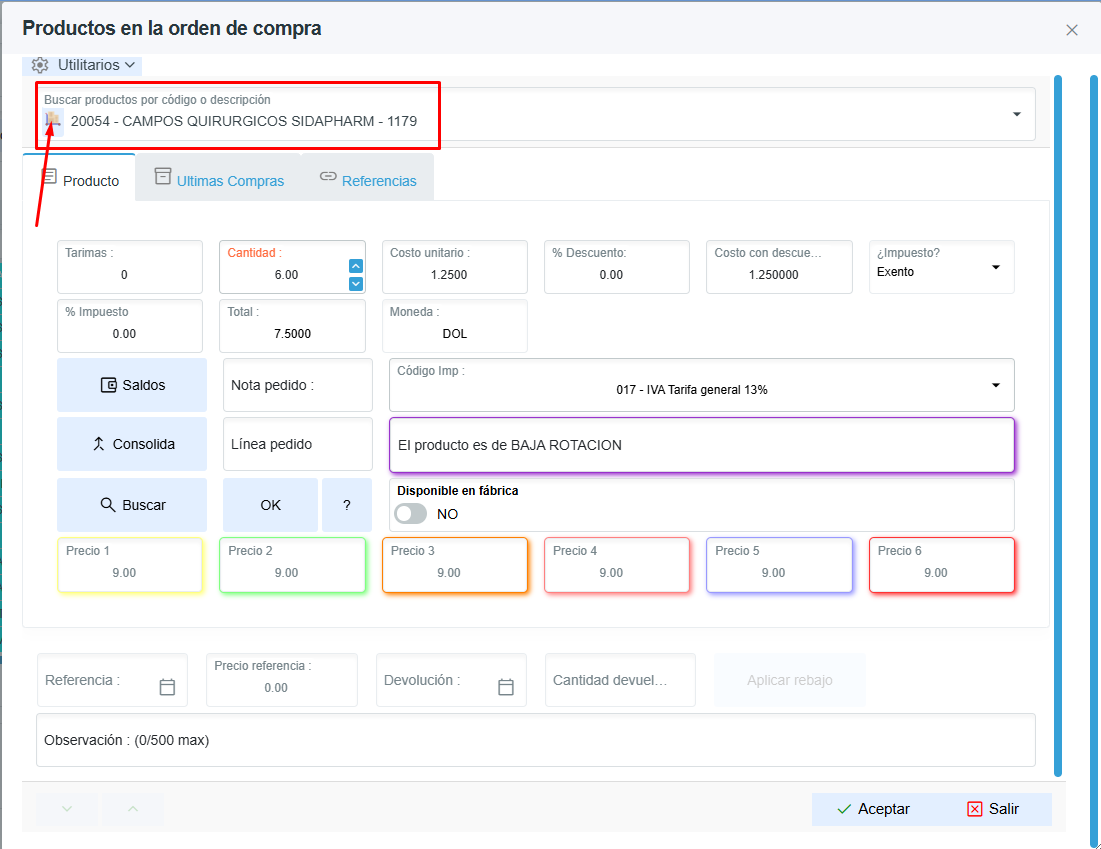Screen dimensions: 1101x849
Task: Open the Referencia calendar icon
Action: [167, 687]
